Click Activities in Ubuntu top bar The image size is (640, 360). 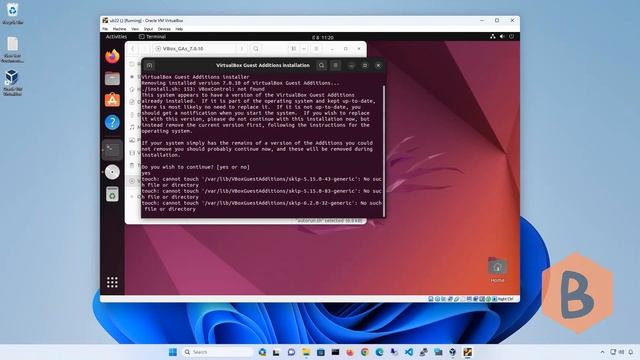[x=116, y=37]
